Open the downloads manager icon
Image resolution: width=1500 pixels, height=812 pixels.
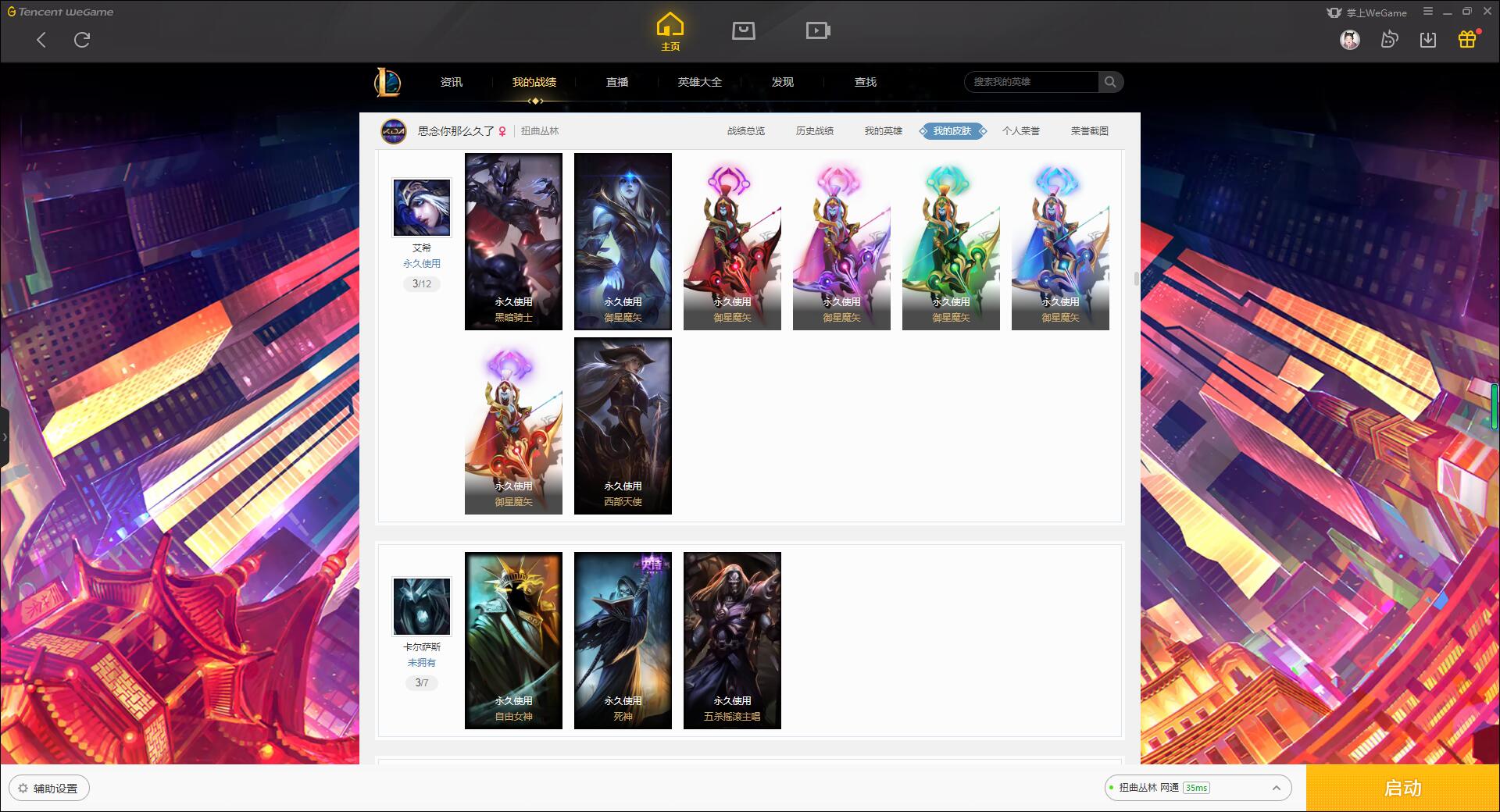pos(1427,40)
